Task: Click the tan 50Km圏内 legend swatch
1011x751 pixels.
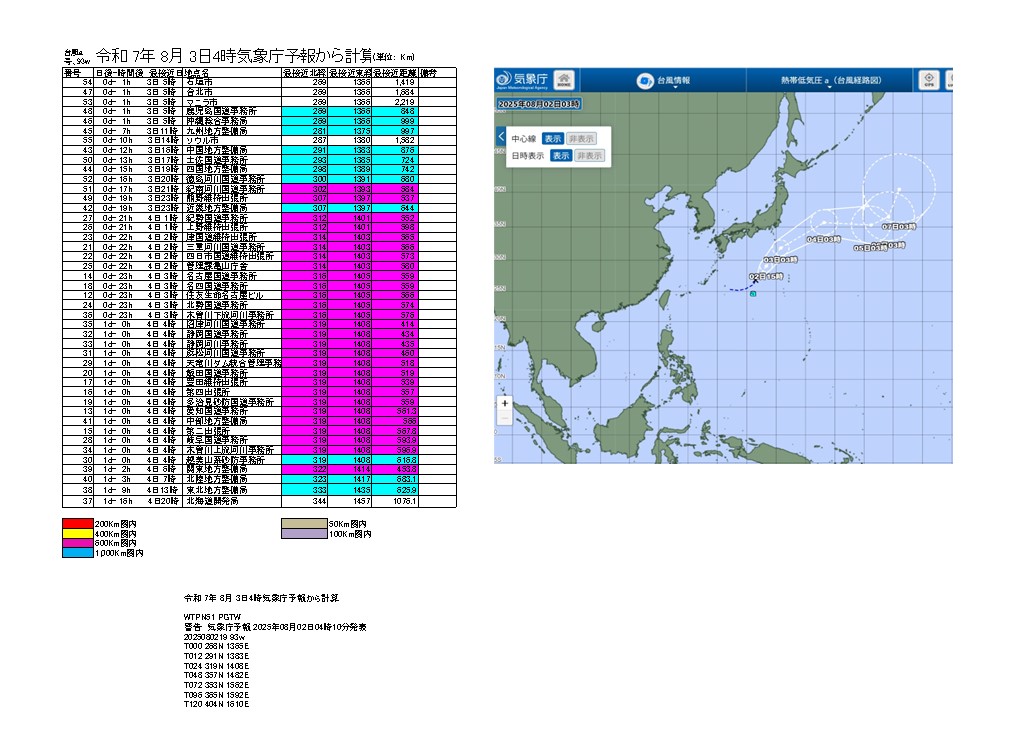Action: point(304,523)
